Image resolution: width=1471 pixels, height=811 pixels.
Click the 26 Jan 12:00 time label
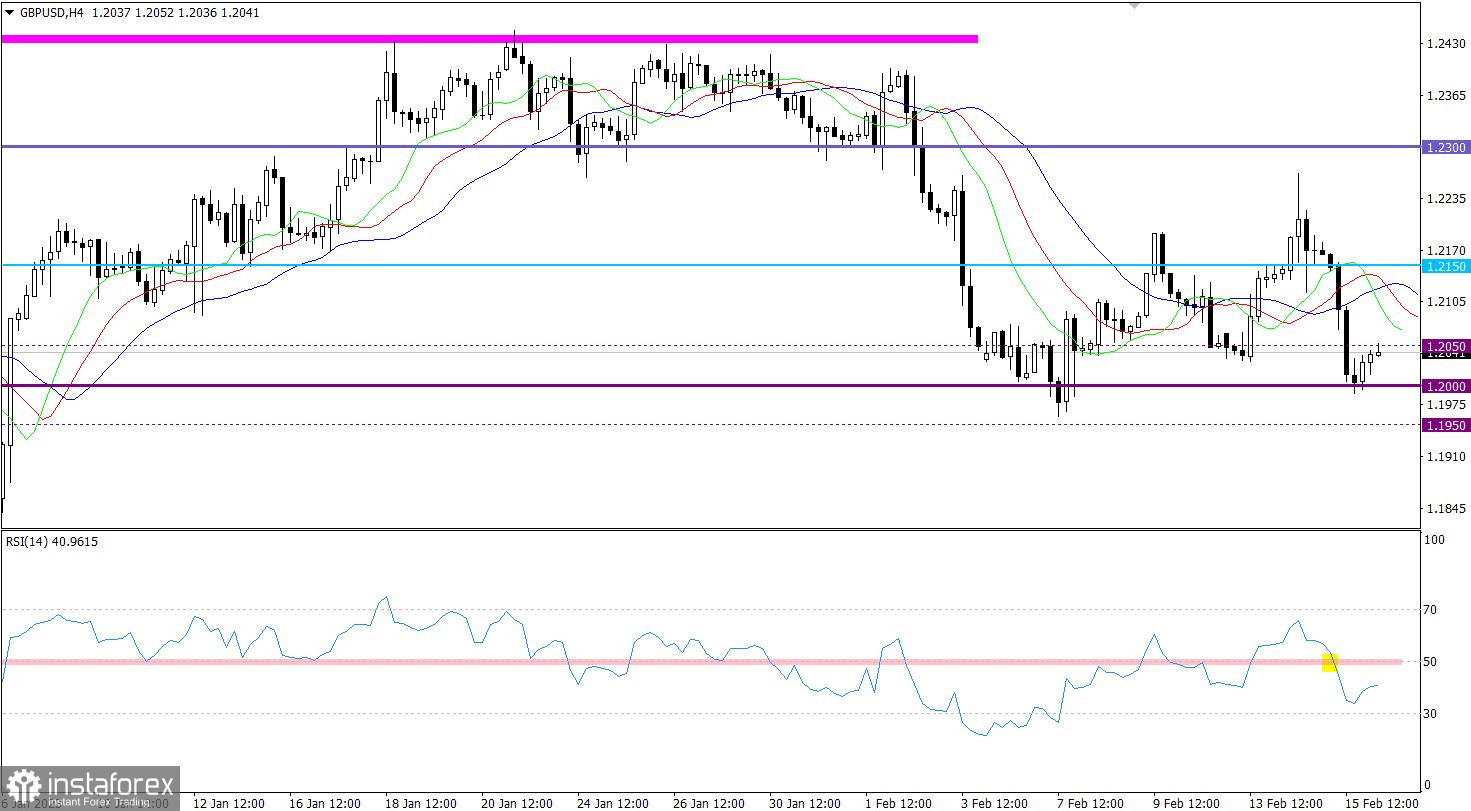click(x=709, y=803)
